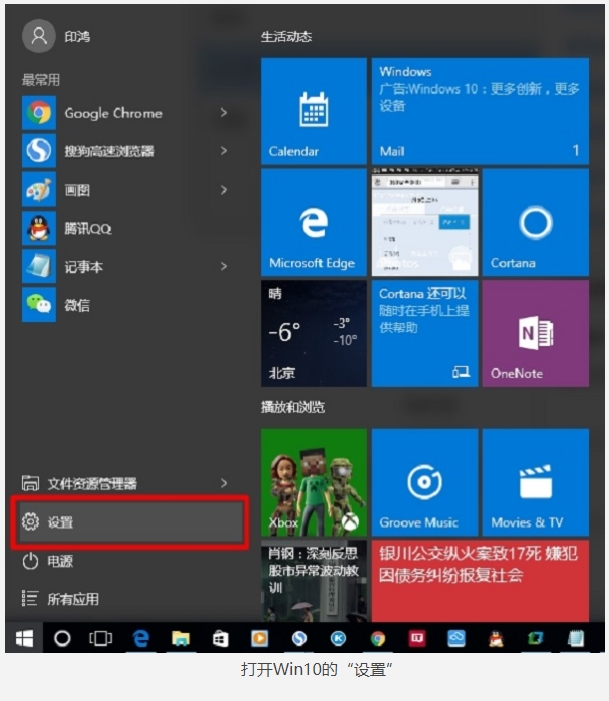Open the Beijing weather tile

pyautogui.click(x=314, y=334)
